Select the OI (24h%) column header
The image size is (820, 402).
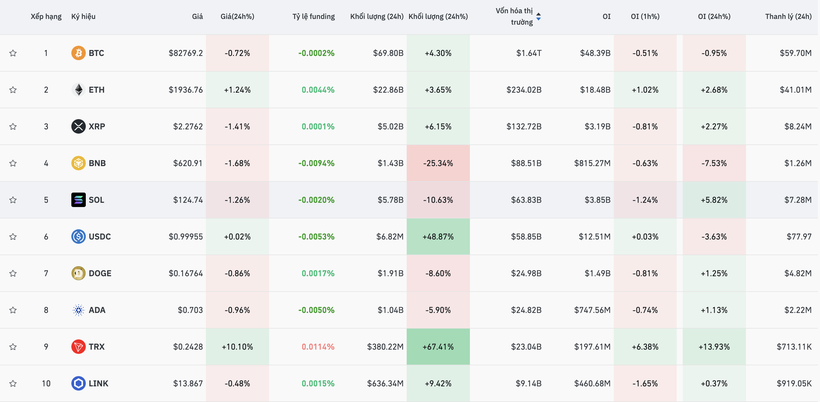pyautogui.click(x=714, y=17)
